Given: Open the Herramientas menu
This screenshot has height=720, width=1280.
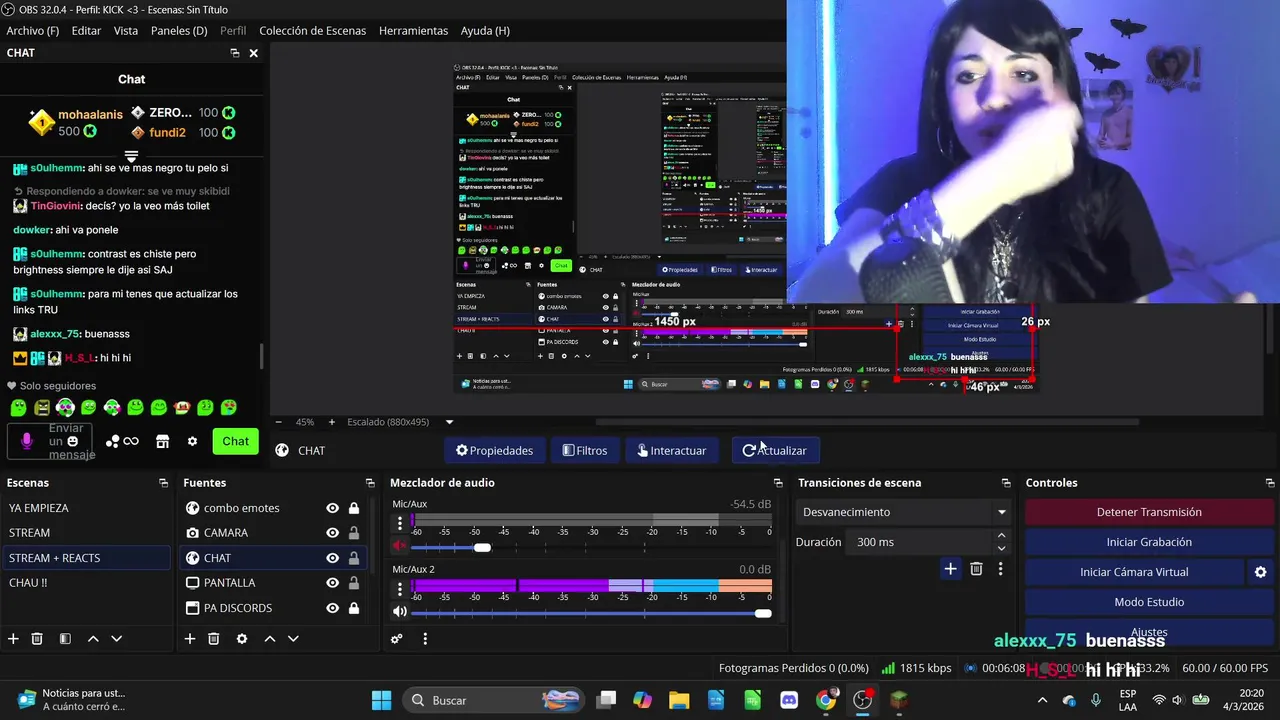Looking at the screenshot, I should tap(413, 31).
